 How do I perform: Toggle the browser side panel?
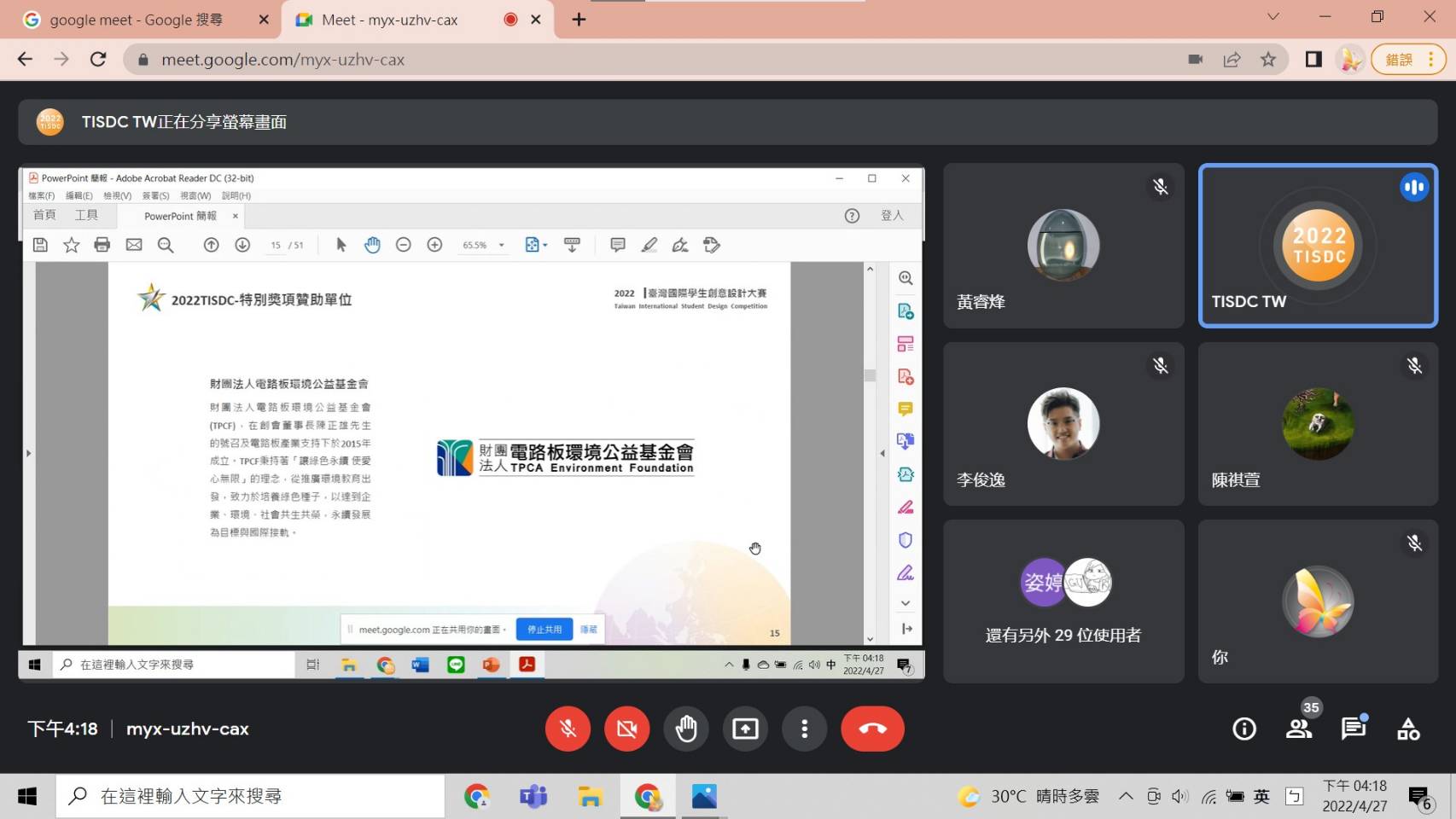tap(1313, 60)
